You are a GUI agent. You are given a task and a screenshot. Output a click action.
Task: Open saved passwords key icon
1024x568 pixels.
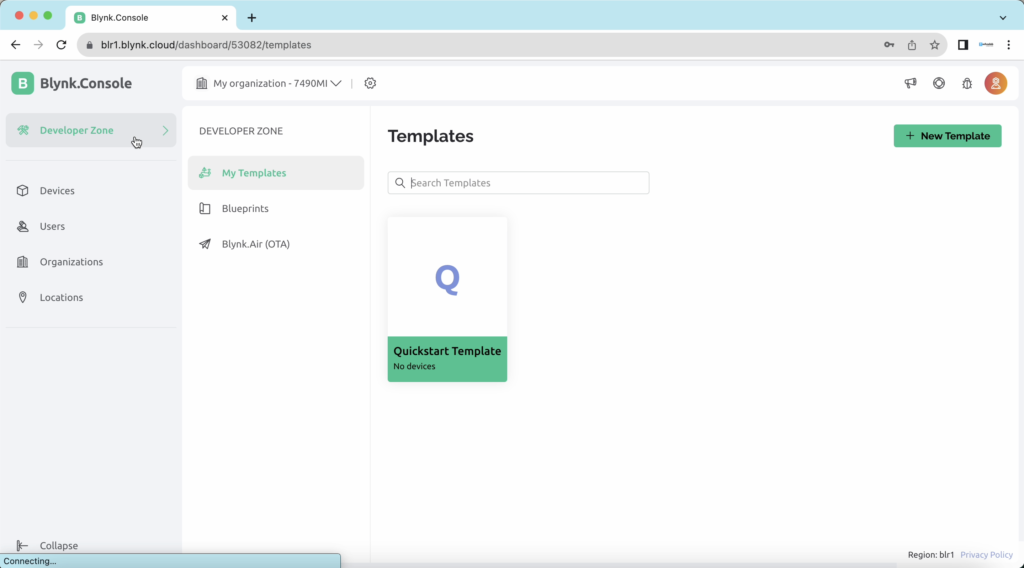point(889,45)
